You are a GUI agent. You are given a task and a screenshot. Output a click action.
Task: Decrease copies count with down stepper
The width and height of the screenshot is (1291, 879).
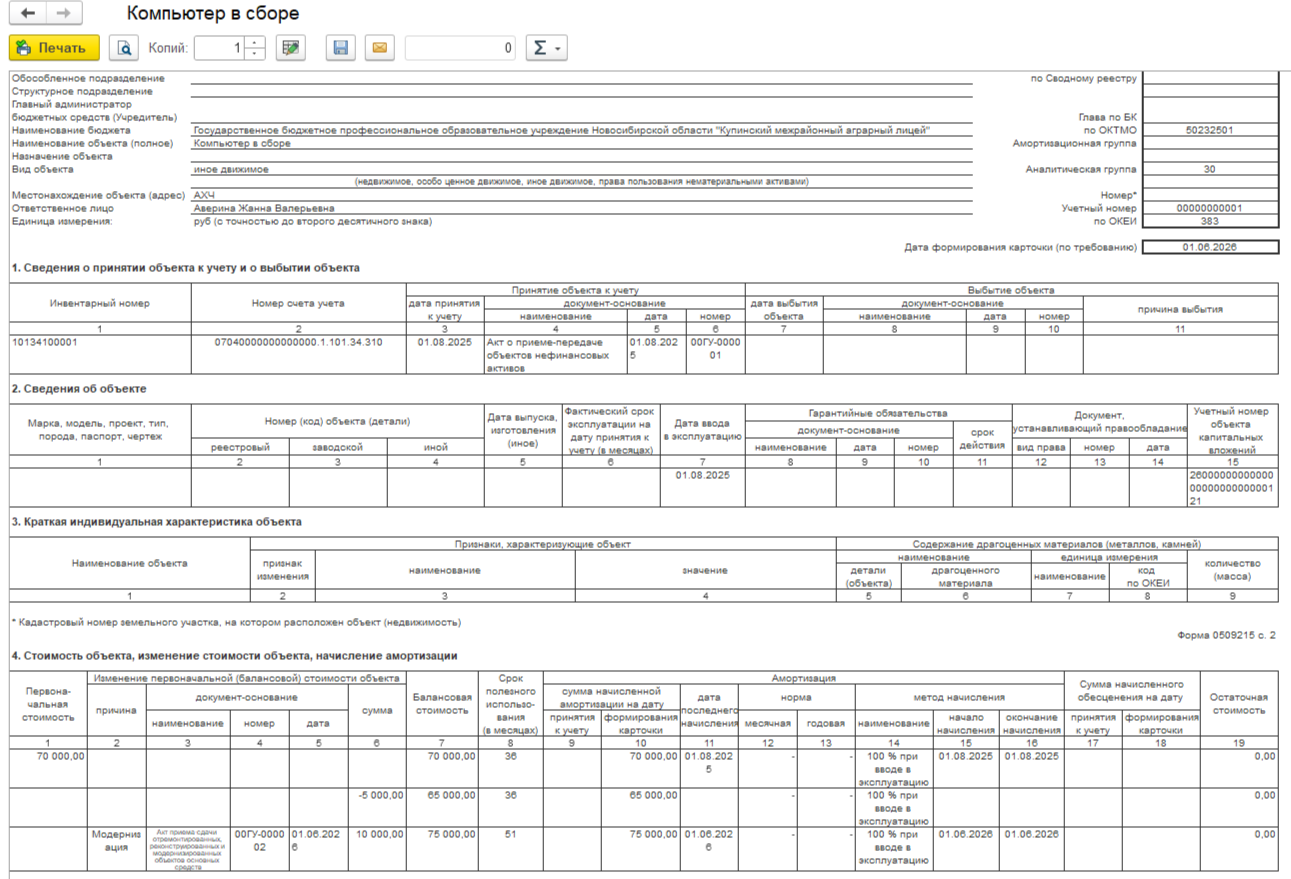point(254,53)
